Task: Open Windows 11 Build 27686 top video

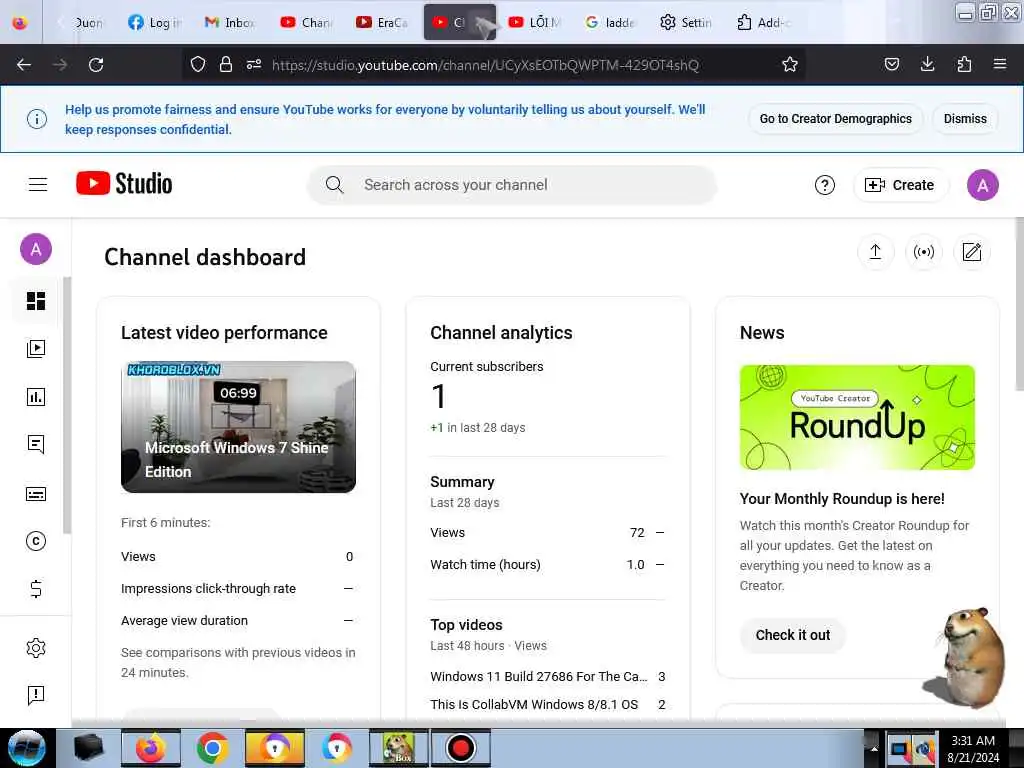Action: [538, 677]
